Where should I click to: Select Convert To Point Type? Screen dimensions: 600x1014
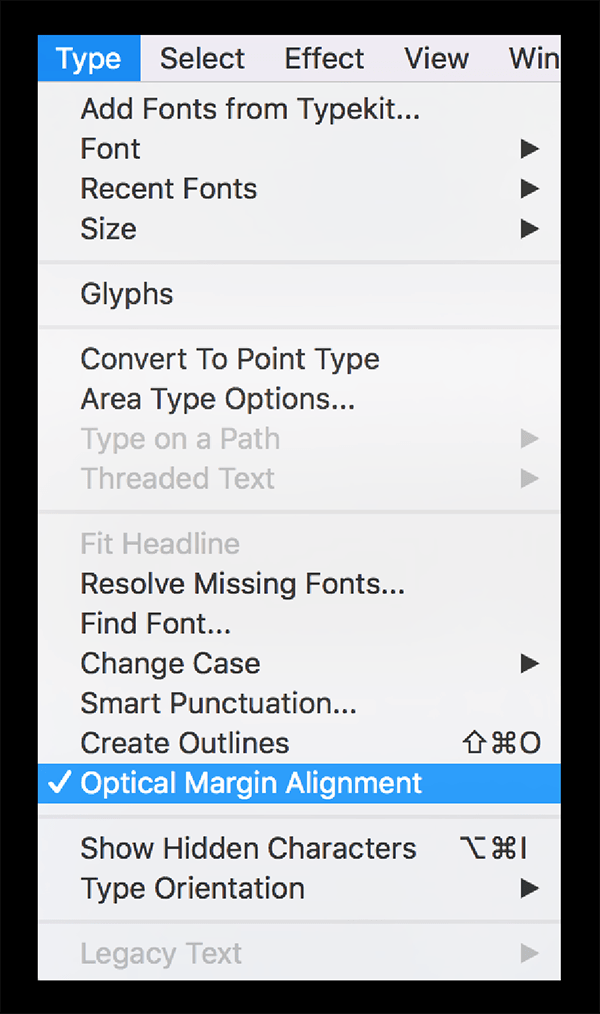click(229, 358)
